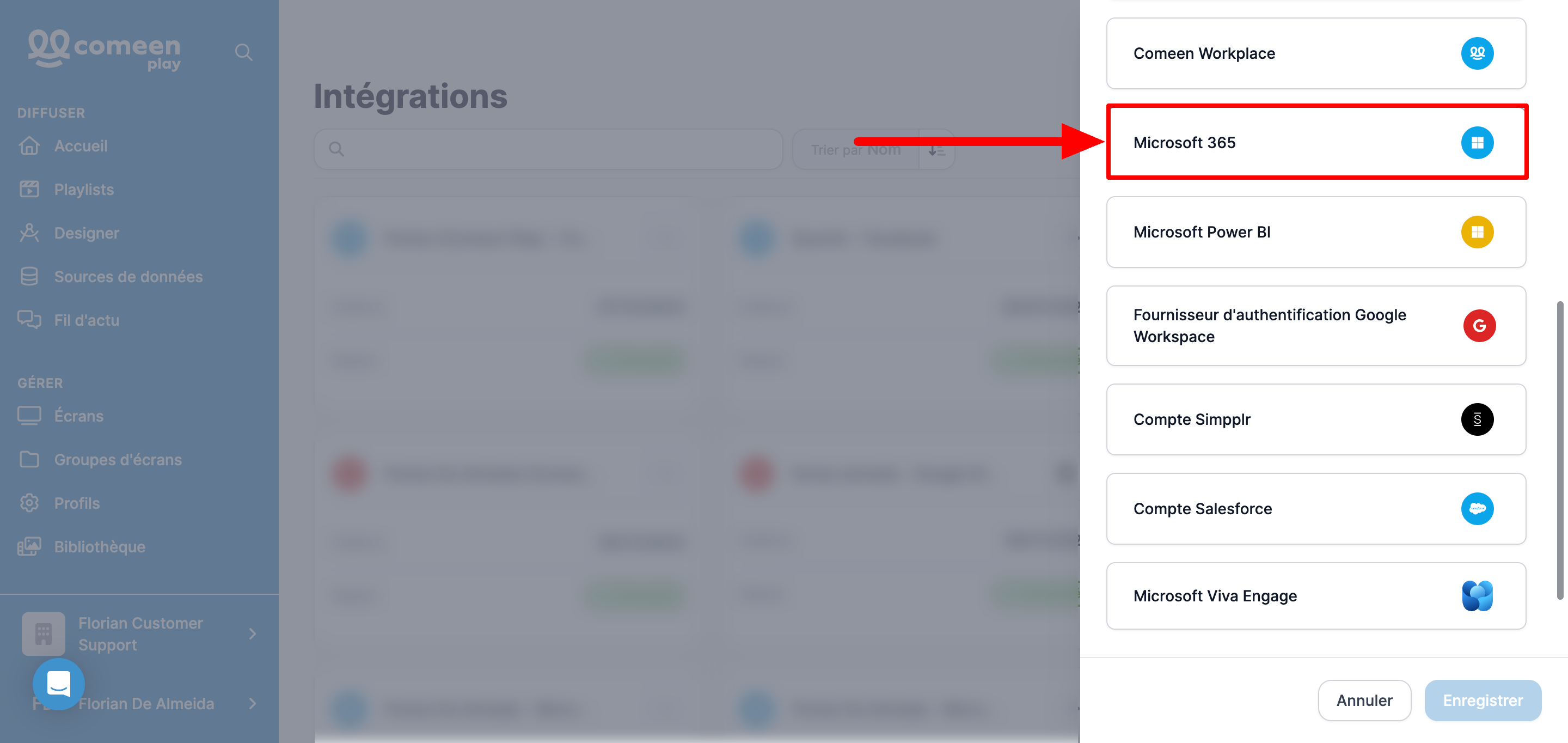Open the support chat bubble
Image resolution: width=1568 pixels, height=743 pixels.
(x=58, y=684)
